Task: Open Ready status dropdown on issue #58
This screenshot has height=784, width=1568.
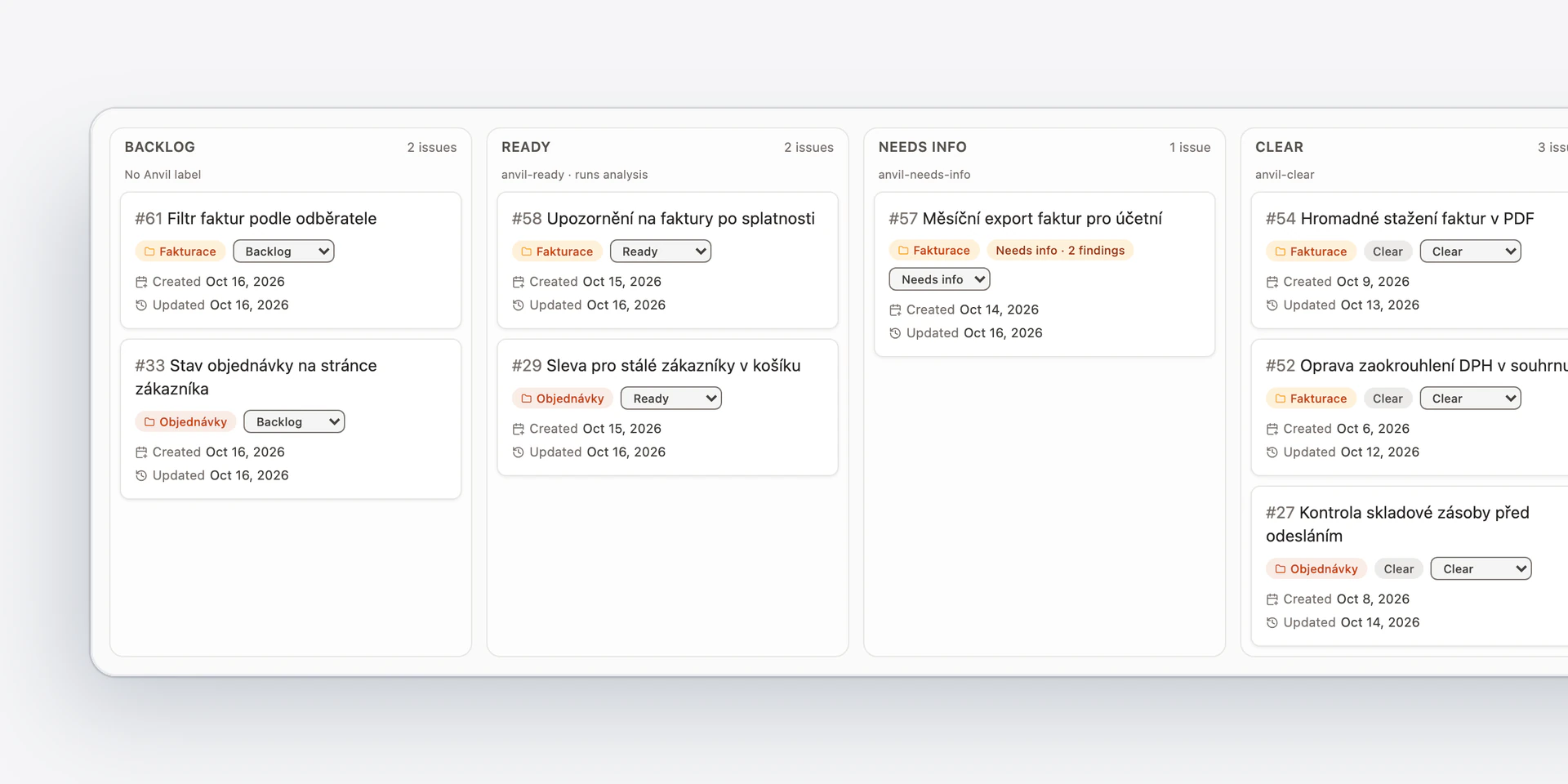Action: pyautogui.click(x=661, y=252)
